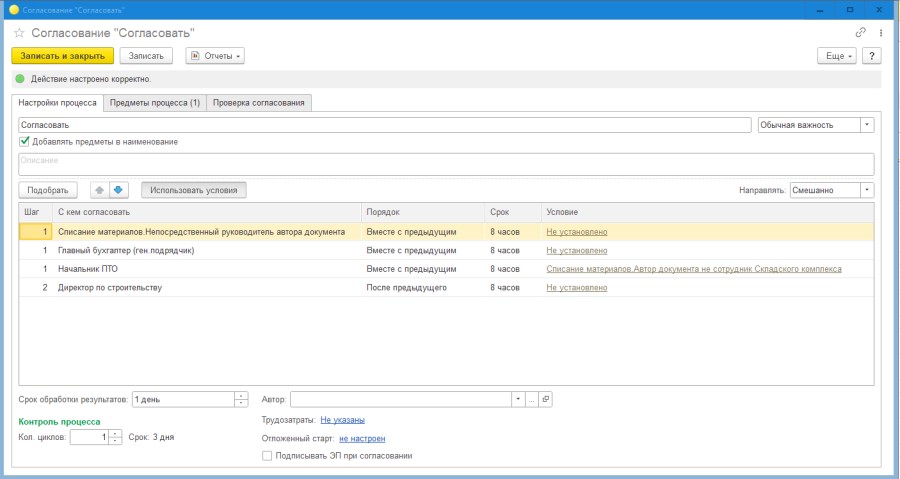The width and height of the screenshot is (900, 479).
Task: Add this form to favorites via star icon
Action: pos(19,32)
